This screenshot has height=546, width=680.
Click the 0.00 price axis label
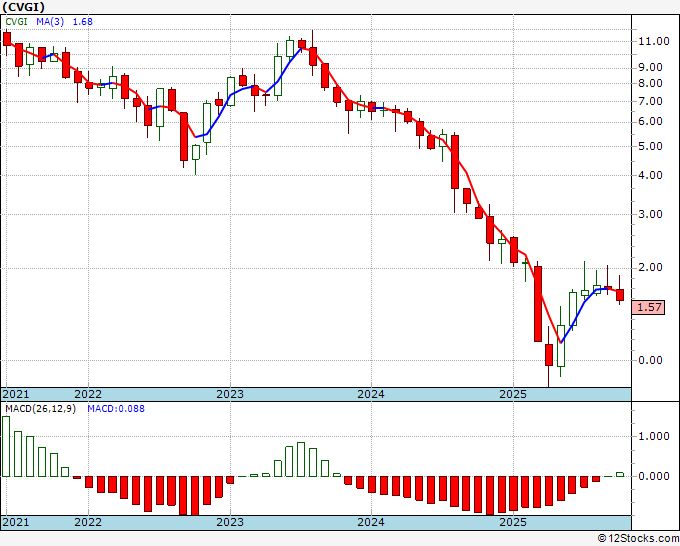(650, 360)
